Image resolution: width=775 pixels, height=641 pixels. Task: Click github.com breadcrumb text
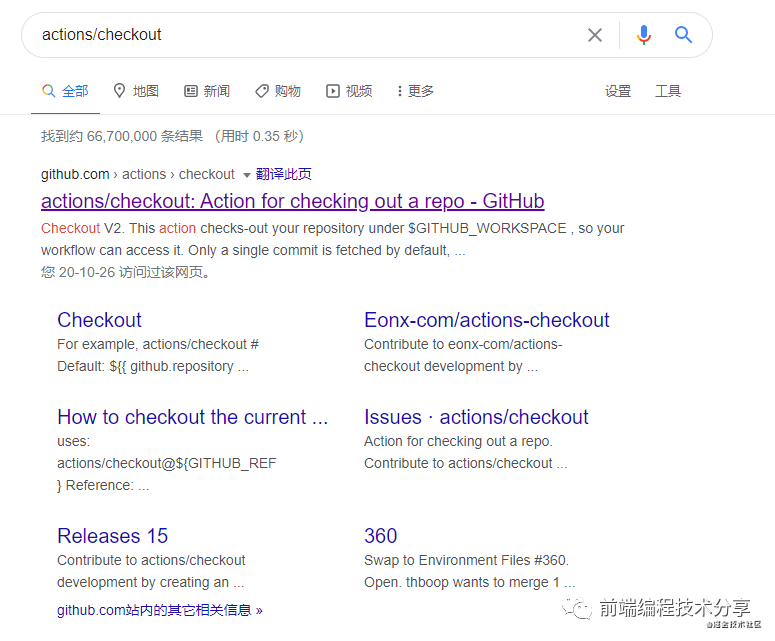75,174
